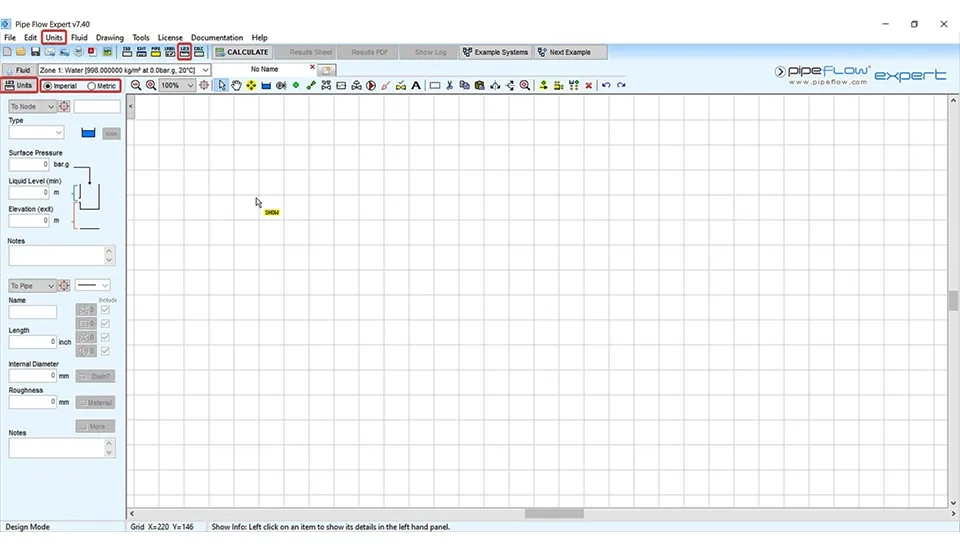Select the pan hand tool
Screen dimensions: 960x548
tap(237, 86)
